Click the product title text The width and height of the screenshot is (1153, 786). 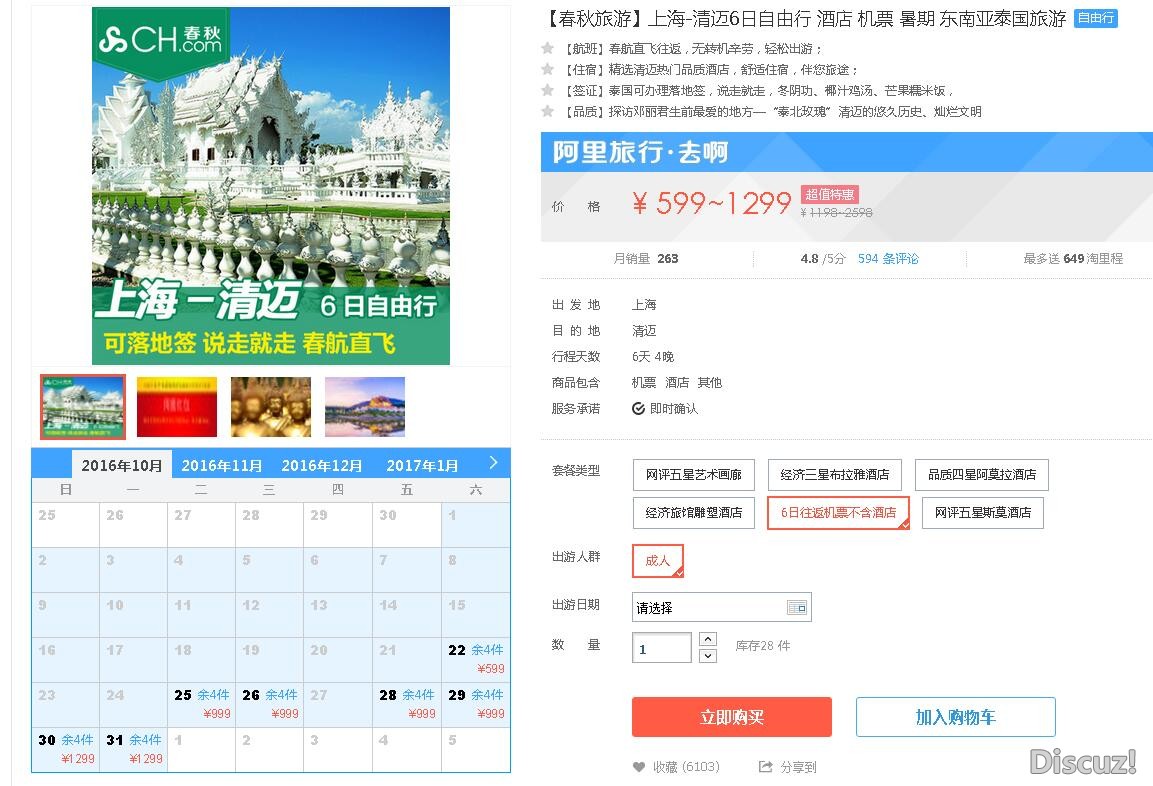804,19
